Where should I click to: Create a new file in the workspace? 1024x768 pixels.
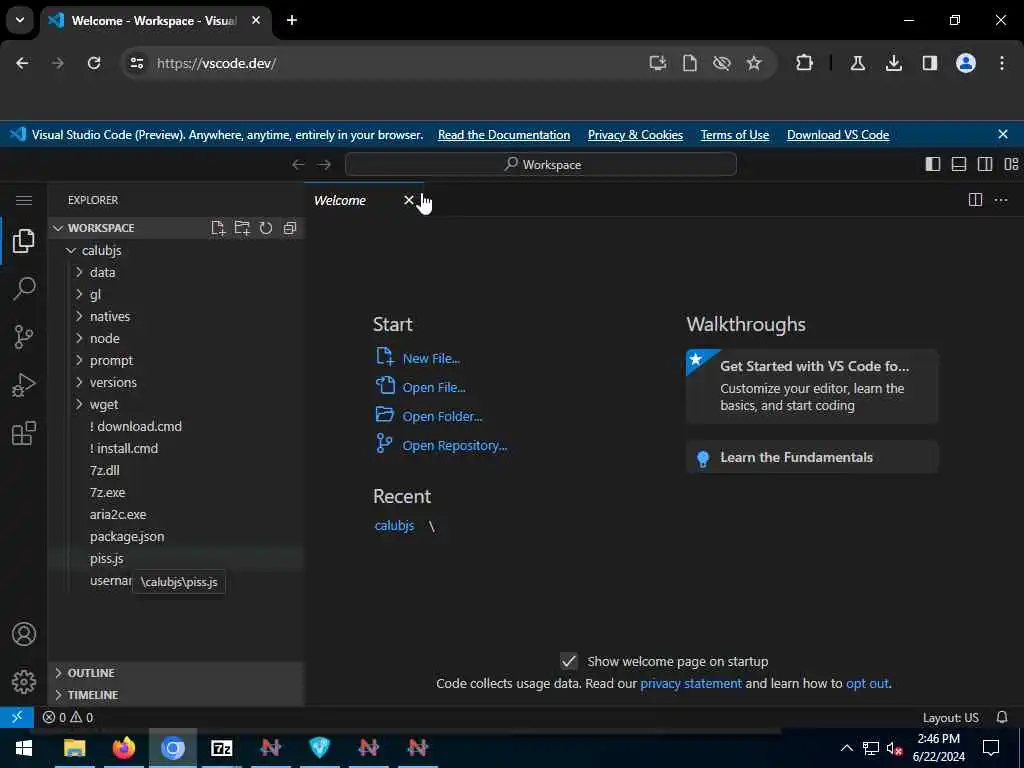[x=218, y=228]
